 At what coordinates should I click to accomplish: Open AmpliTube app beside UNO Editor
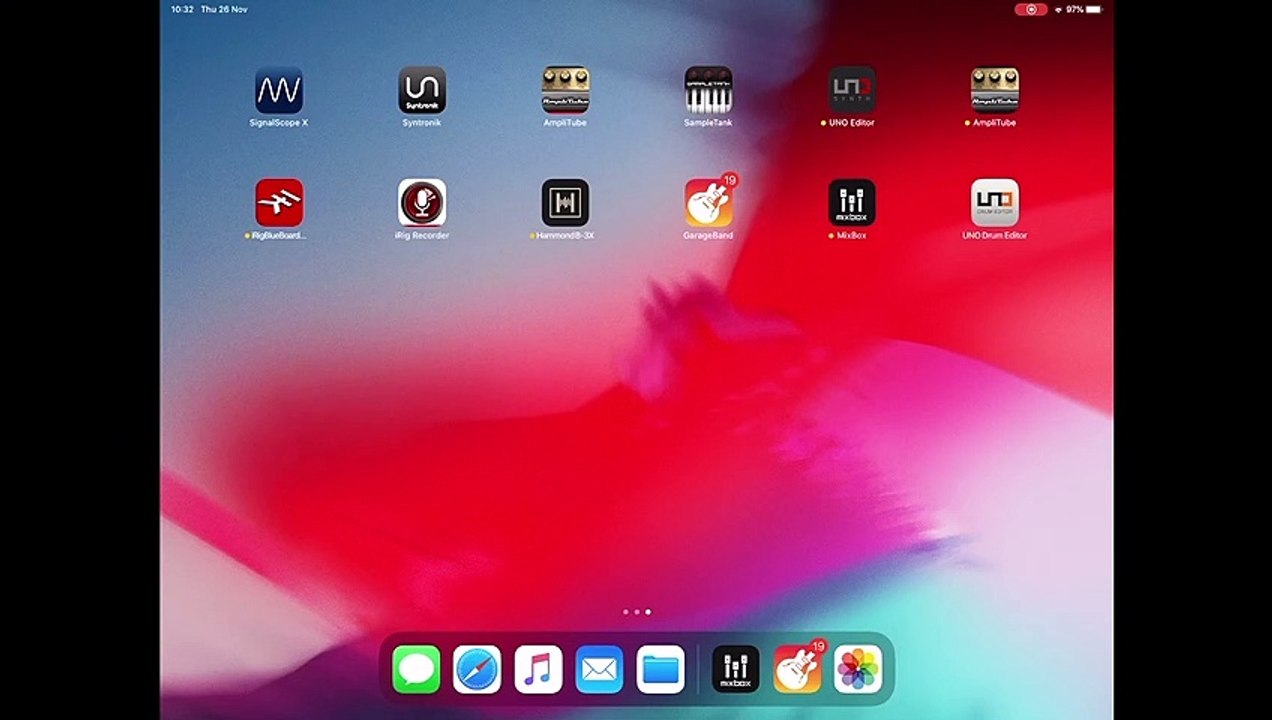pyautogui.click(x=995, y=90)
